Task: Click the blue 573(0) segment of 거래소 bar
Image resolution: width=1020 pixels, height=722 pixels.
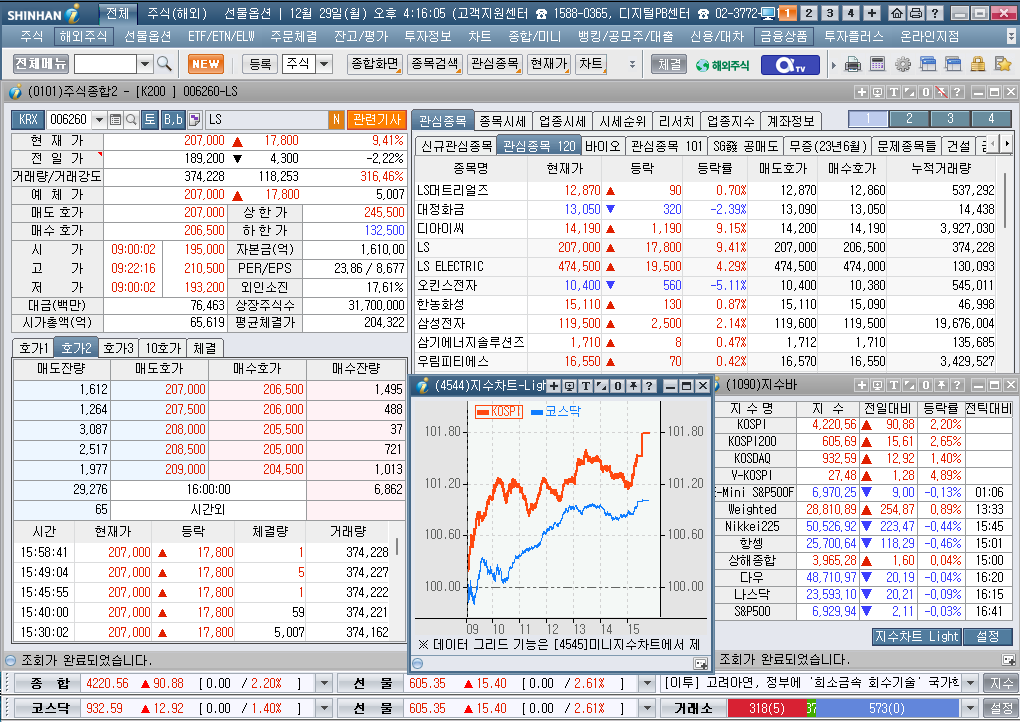Action: pyautogui.click(x=887, y=708)
